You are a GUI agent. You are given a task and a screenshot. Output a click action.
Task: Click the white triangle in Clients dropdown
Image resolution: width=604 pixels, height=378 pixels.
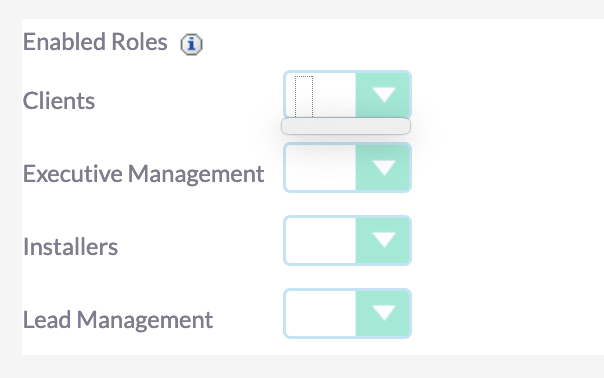384,94
